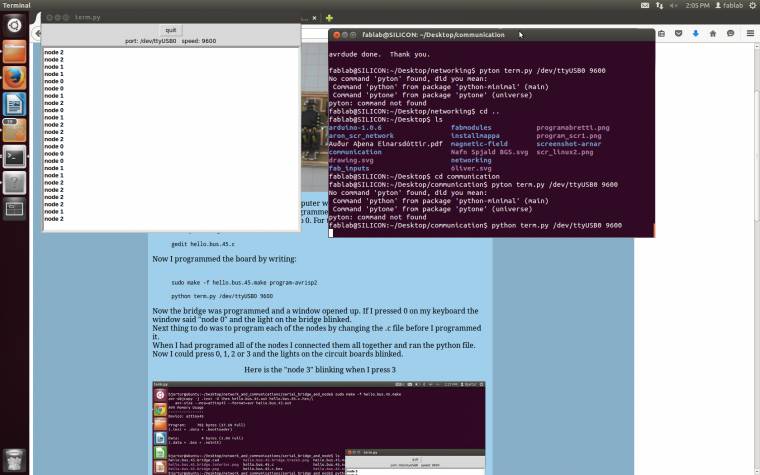
Task: Click the quit button in term.py window
Action: 171,30
